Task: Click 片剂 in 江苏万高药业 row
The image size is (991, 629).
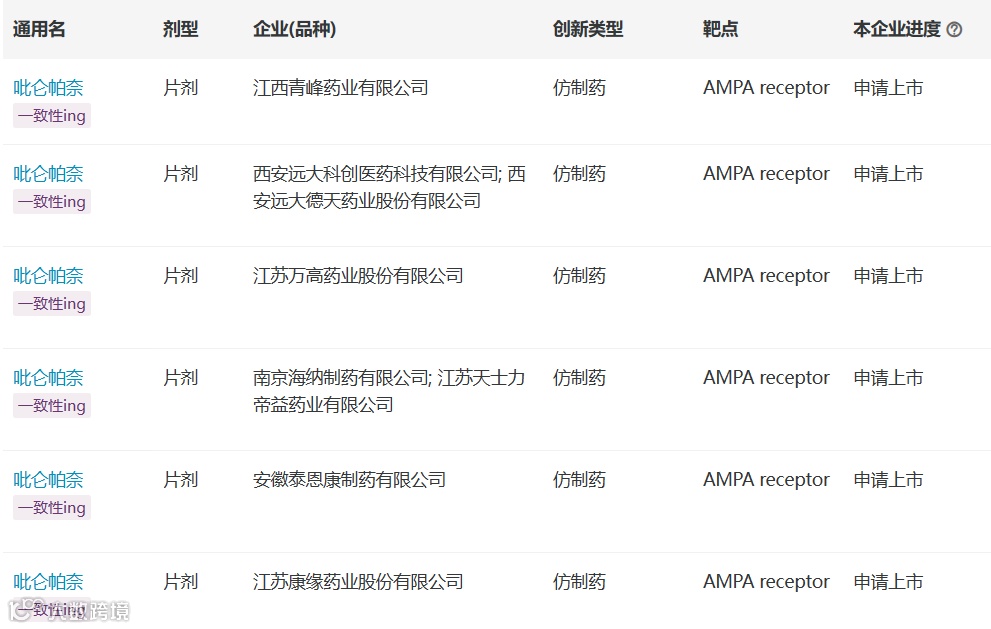Action: (181, 276)
